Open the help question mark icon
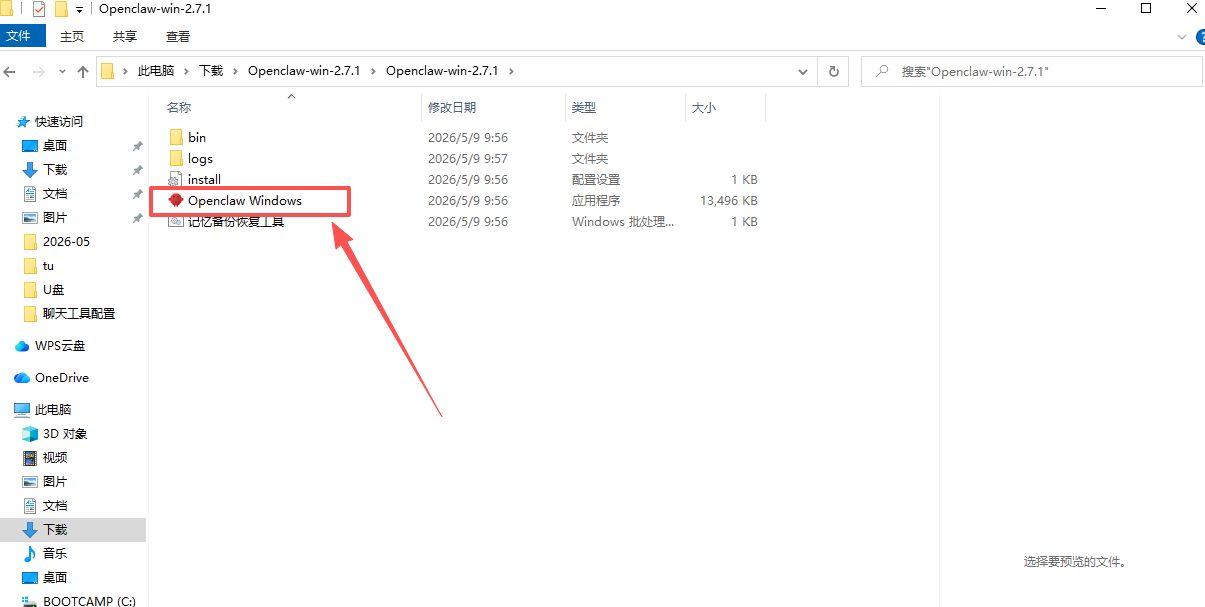The width and height of the screenshot is (1205, 607). [1200, 36]
